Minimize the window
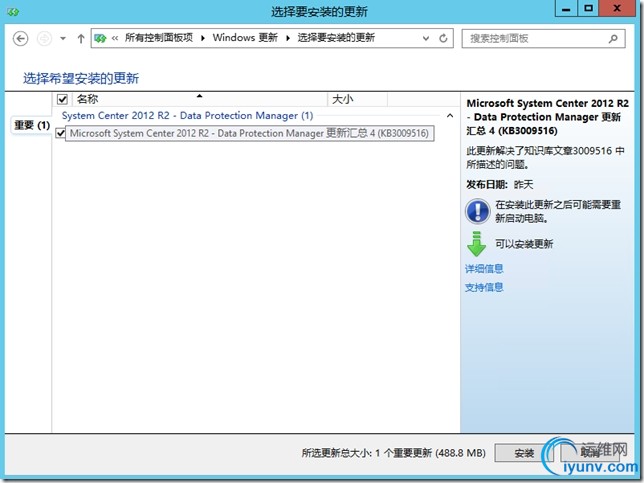This screenshot has height=483, width=644. click(566, 9)
